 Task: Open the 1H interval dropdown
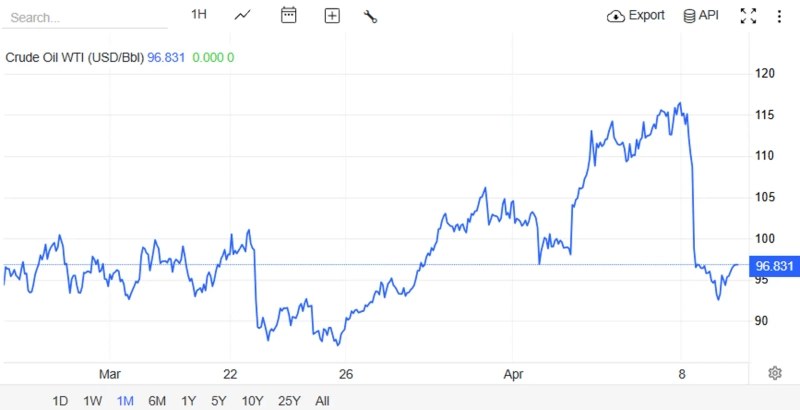[x=199, y=15]
